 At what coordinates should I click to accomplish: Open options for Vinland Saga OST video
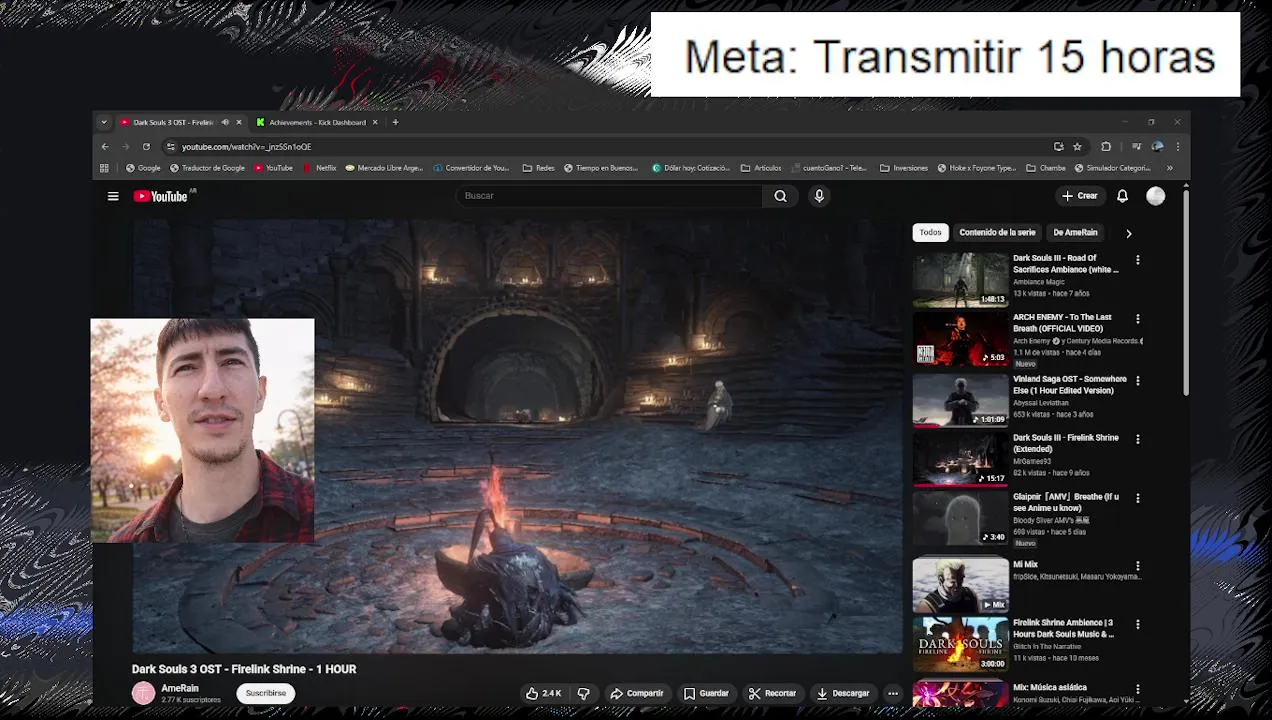pos(1137,381)
